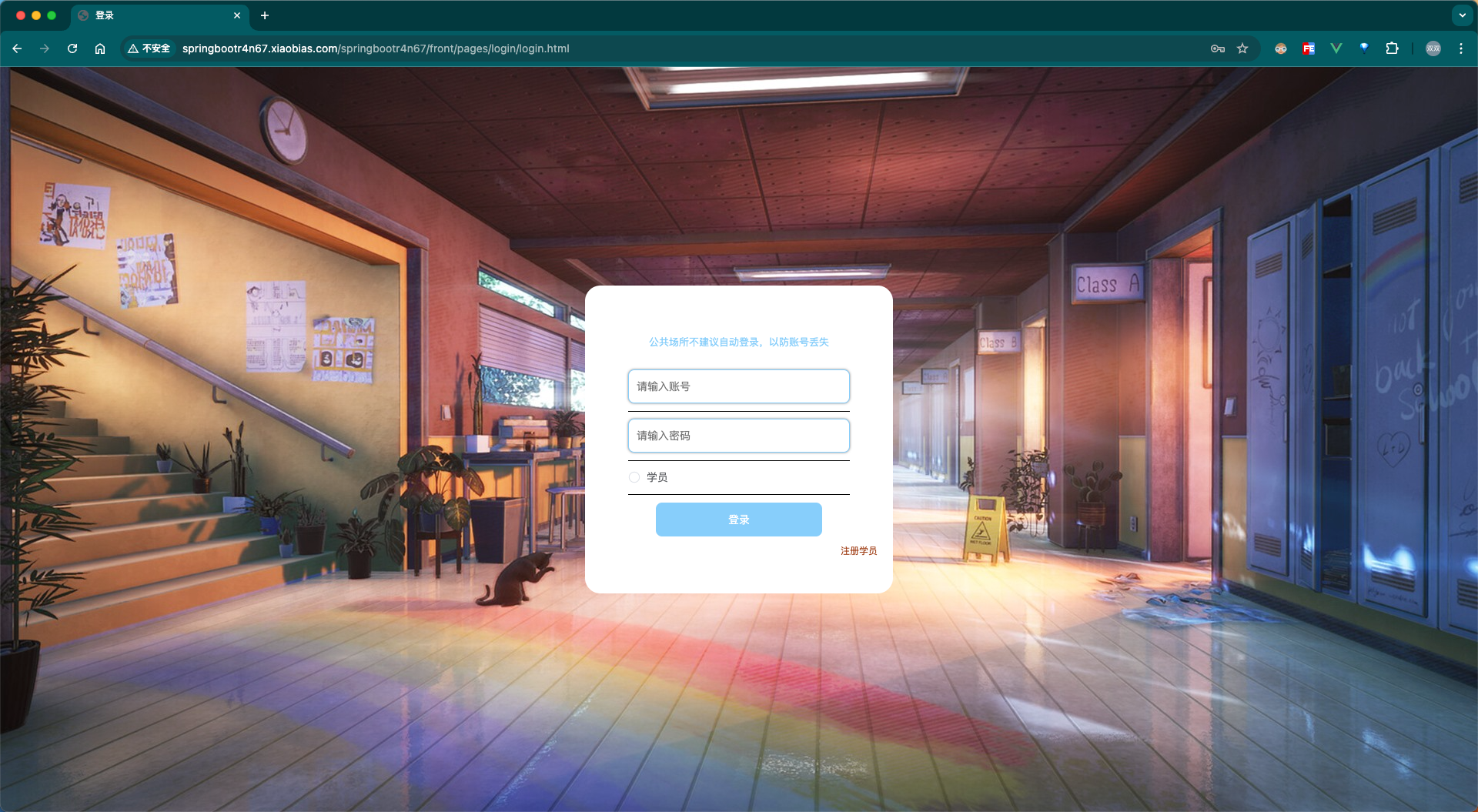Open the 不安全 site security warning
Image resolution: width=1478 pixels, height=812 pixels.
pyautogui.click(x=149, y=48)
